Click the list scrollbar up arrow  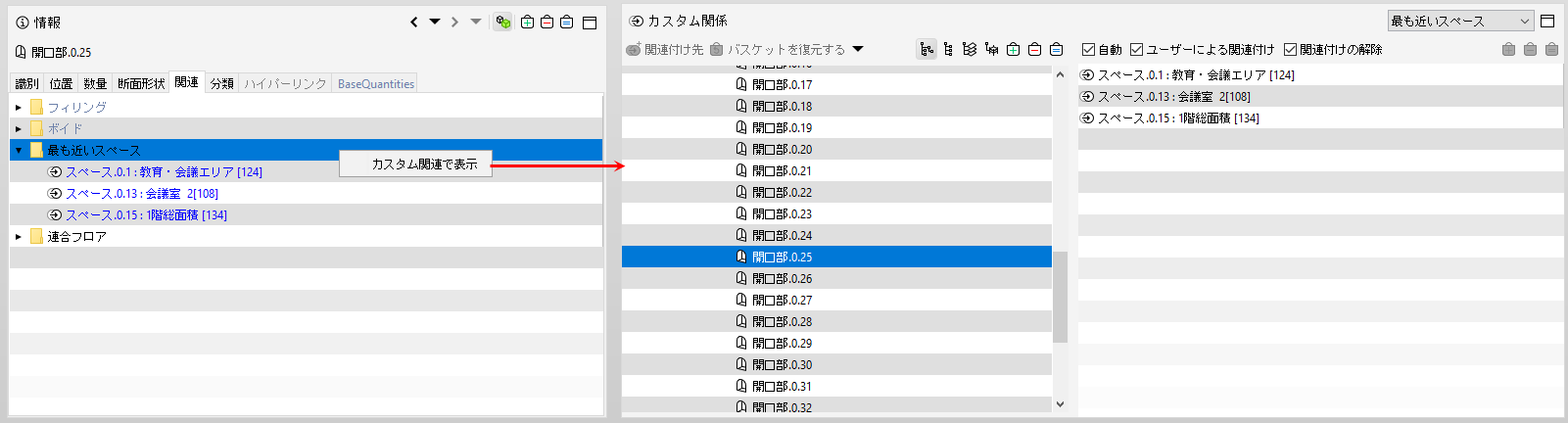pyautogui.click(x=1060, y=74)
